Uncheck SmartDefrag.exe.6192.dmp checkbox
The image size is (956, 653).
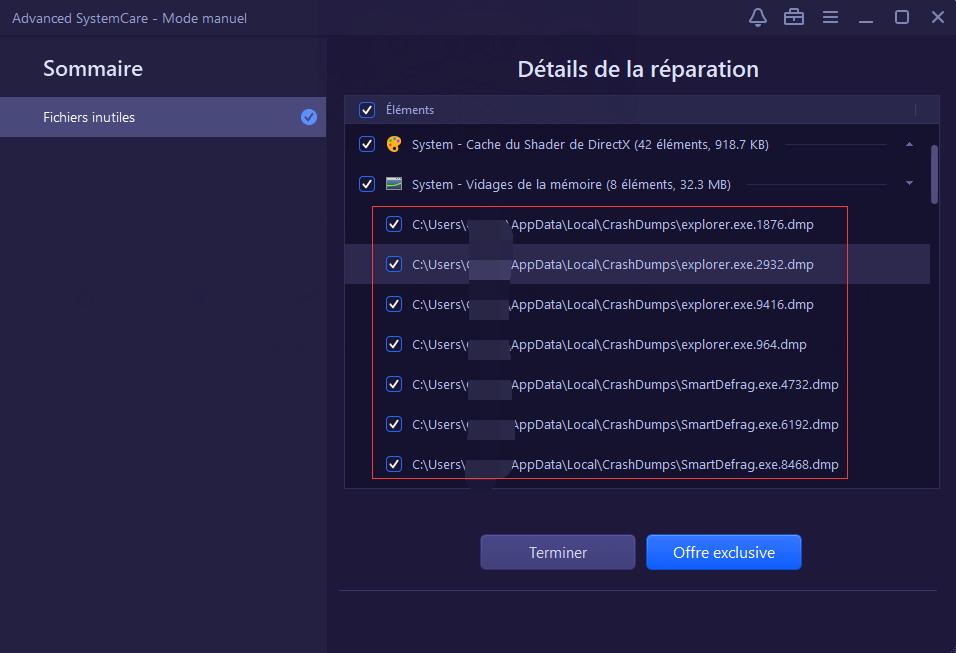click(x=394, y=424)
